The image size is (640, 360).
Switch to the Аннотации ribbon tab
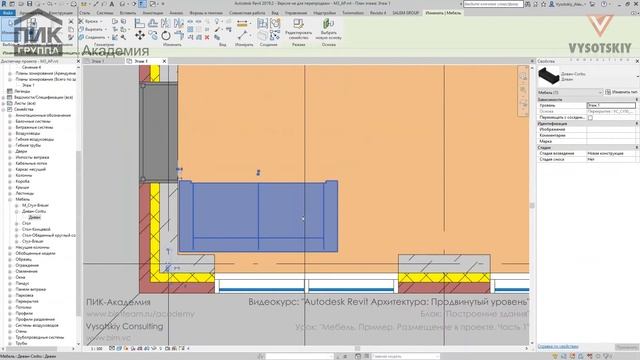point(153,13)
